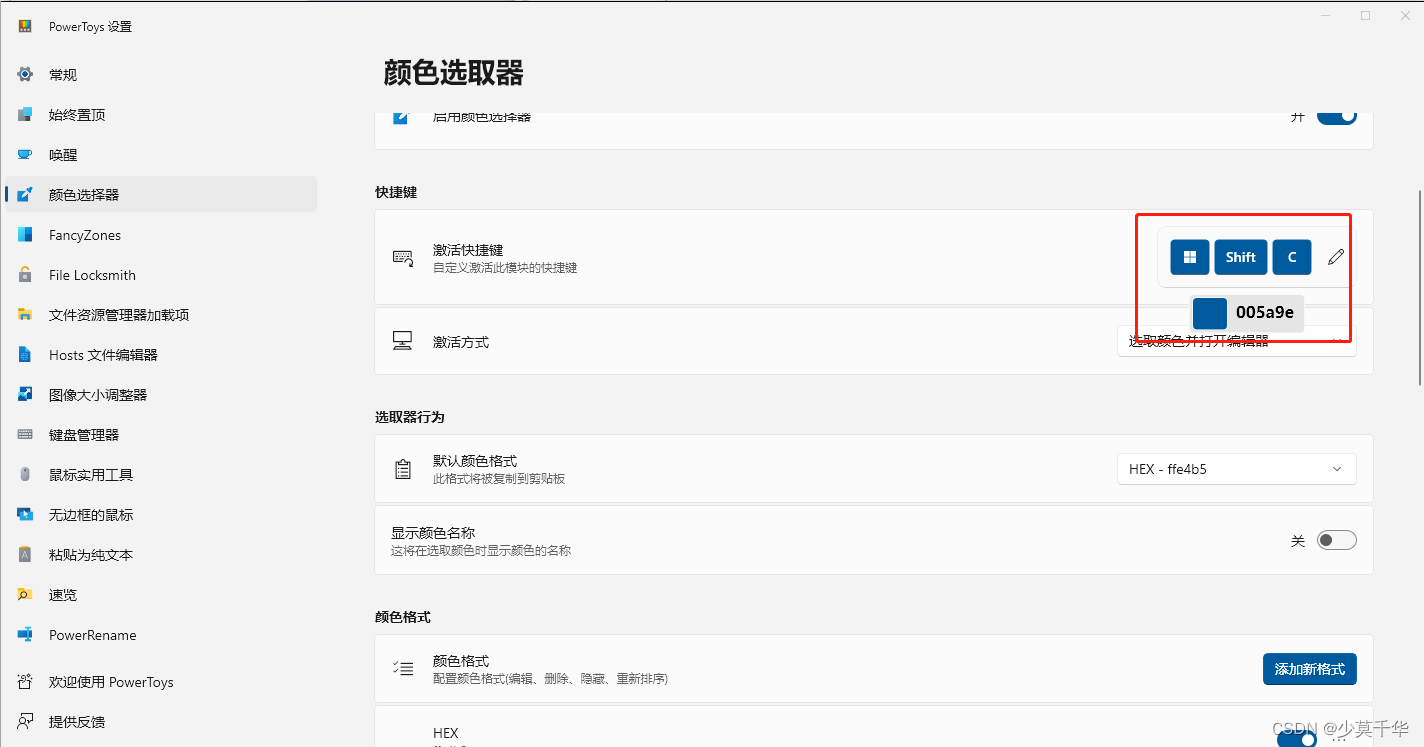Image resolution: width=1424 pixels, height=747 pixels.
Task: Click the 速览 magnifier icon
Action: [26, 595]
